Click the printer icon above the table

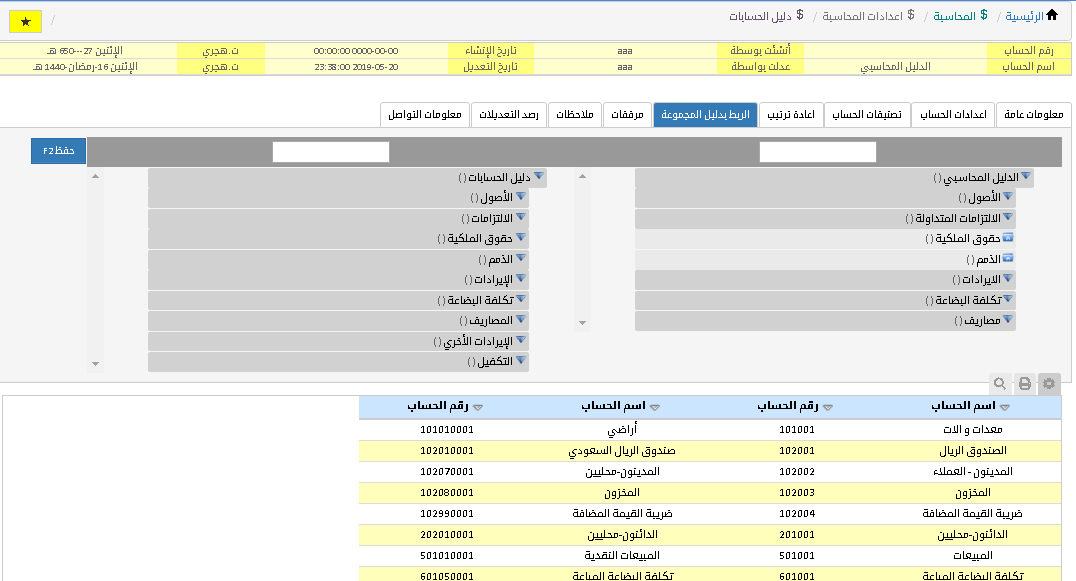click(1024, 383)
